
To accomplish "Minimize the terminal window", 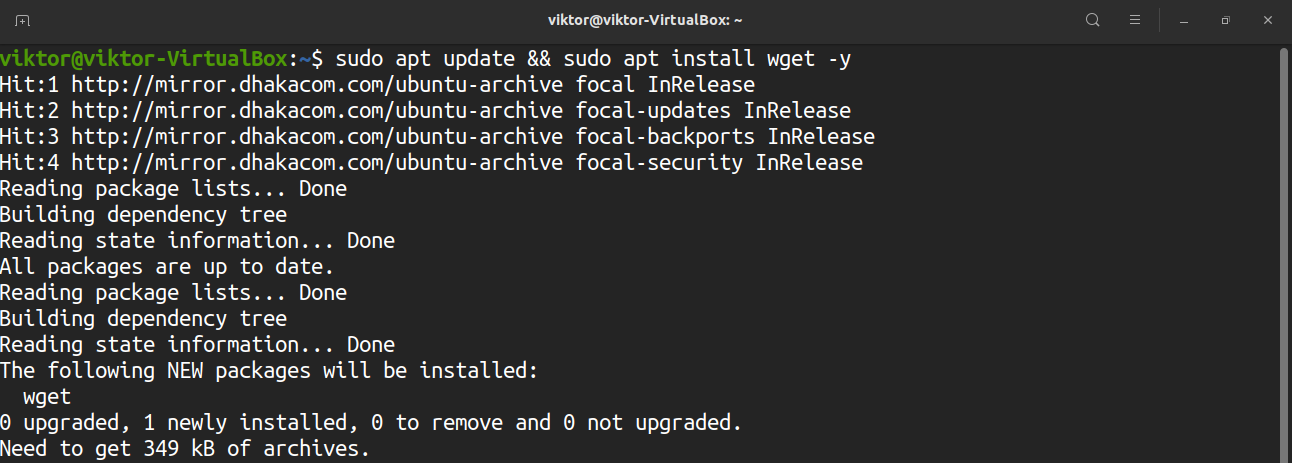I will [1183, 20].
